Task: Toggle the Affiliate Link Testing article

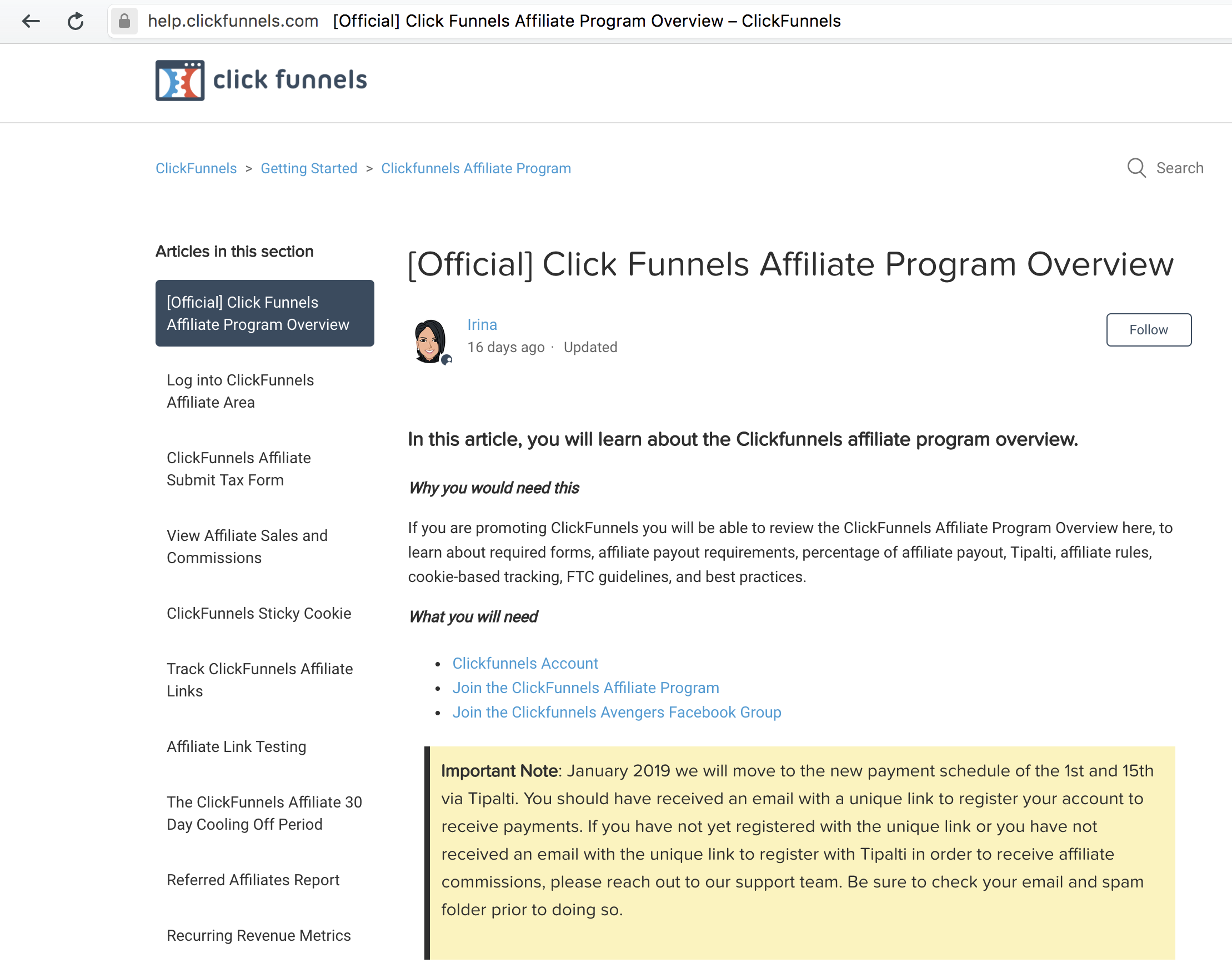Action: tap(237, 746)
